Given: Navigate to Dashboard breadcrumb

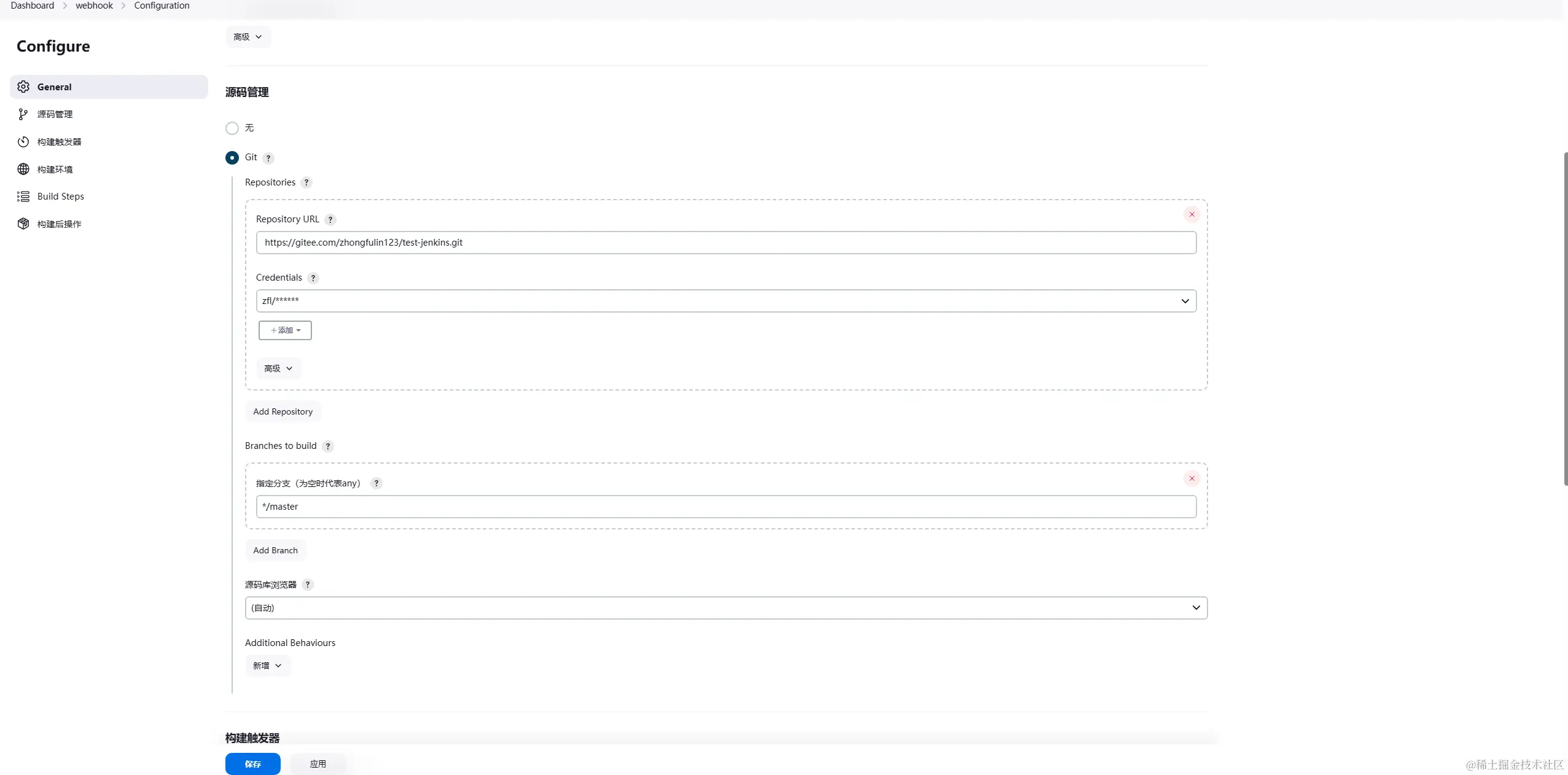Looking at the screenshot, I should 32,6.
